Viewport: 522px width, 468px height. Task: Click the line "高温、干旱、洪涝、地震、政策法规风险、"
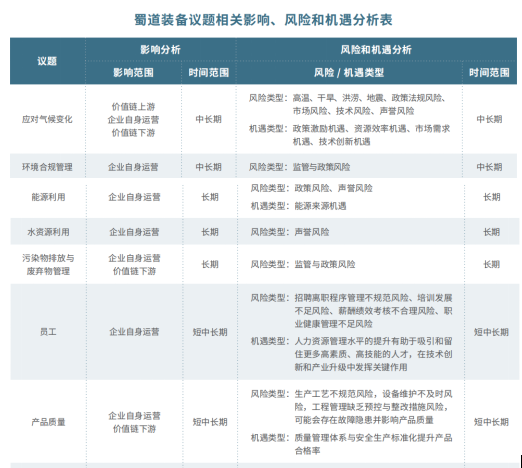(x=370, y=98)
